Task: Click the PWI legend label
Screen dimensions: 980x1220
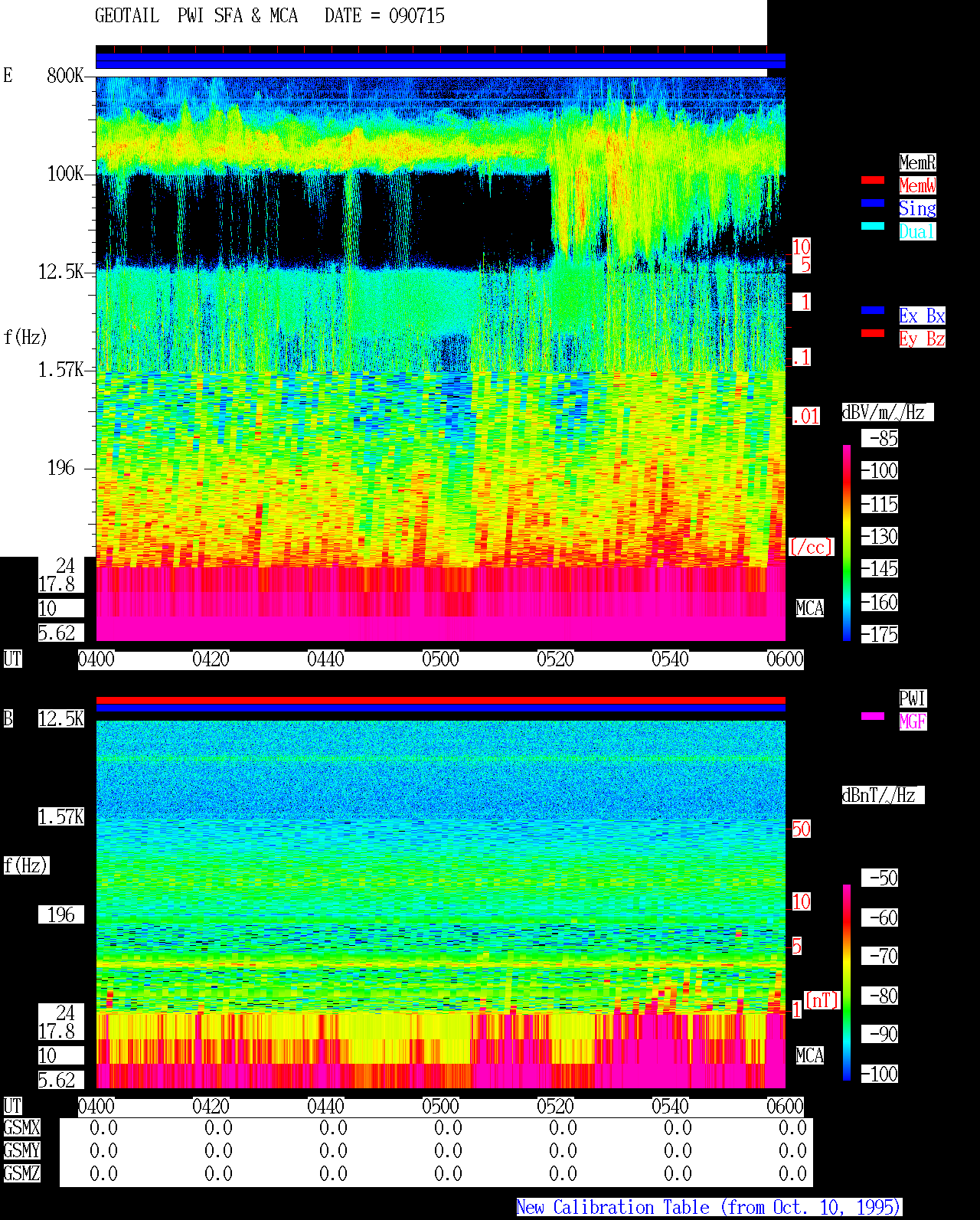Action: click(913, 698)
